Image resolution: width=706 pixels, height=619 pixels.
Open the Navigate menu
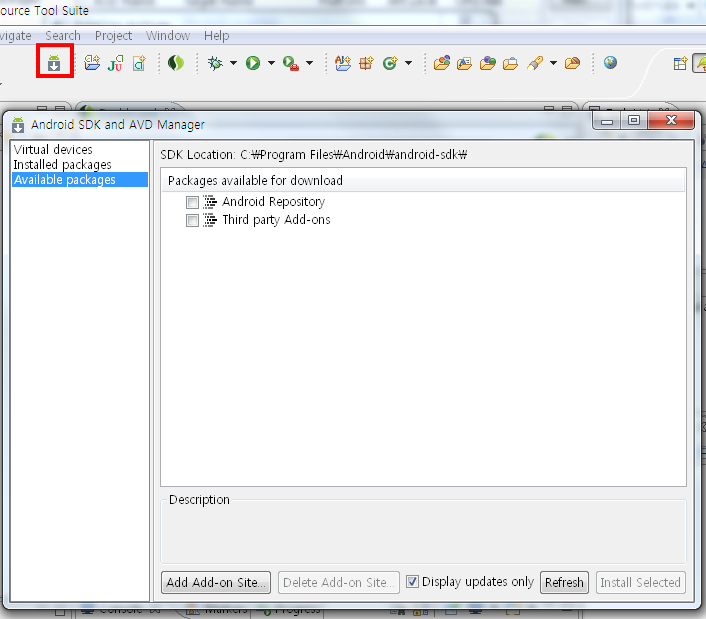(x=15, y=36)
